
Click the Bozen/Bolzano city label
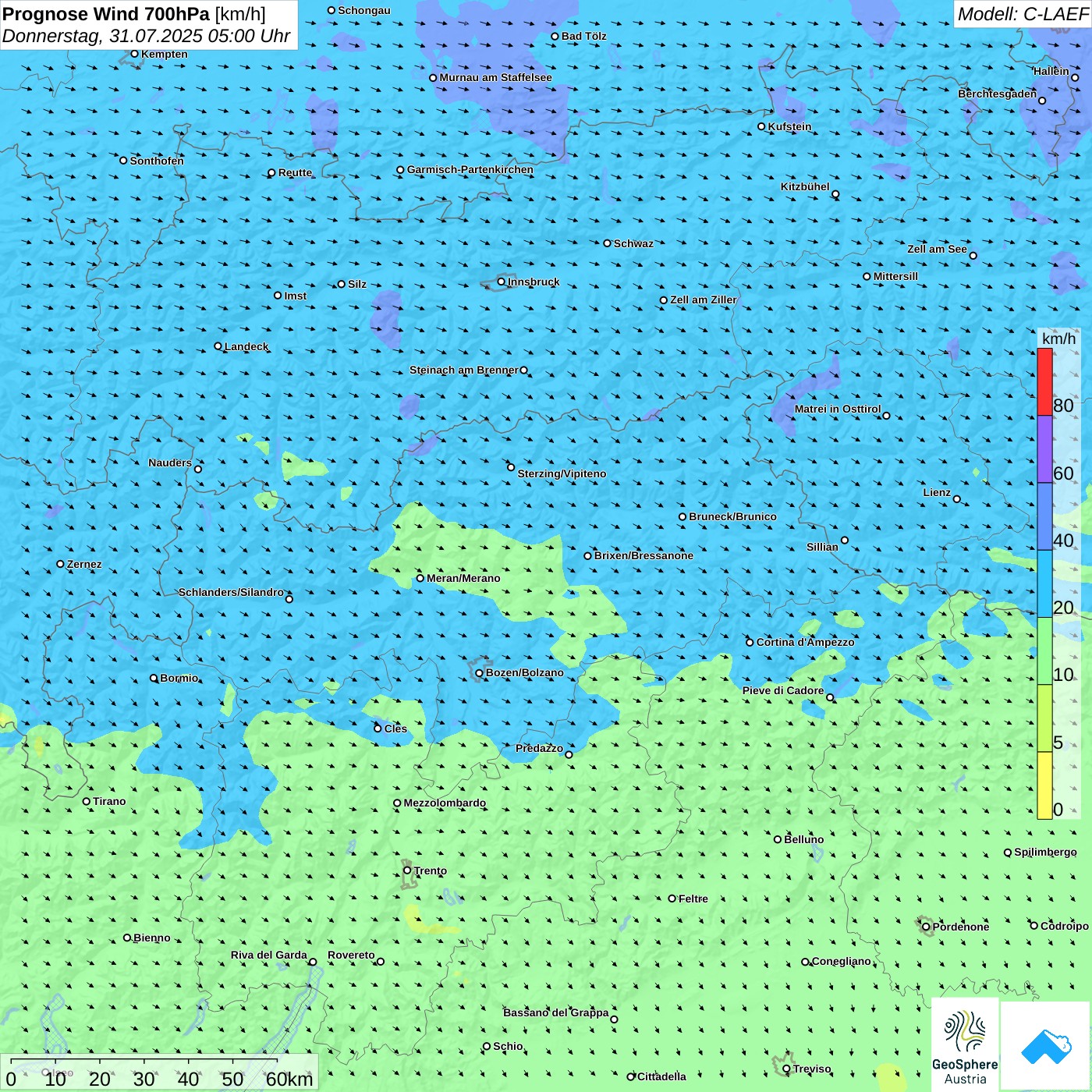click(524, 672)
